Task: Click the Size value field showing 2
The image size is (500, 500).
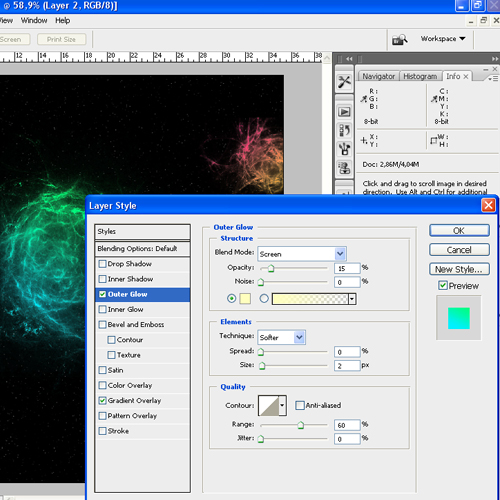Action: 347,366
